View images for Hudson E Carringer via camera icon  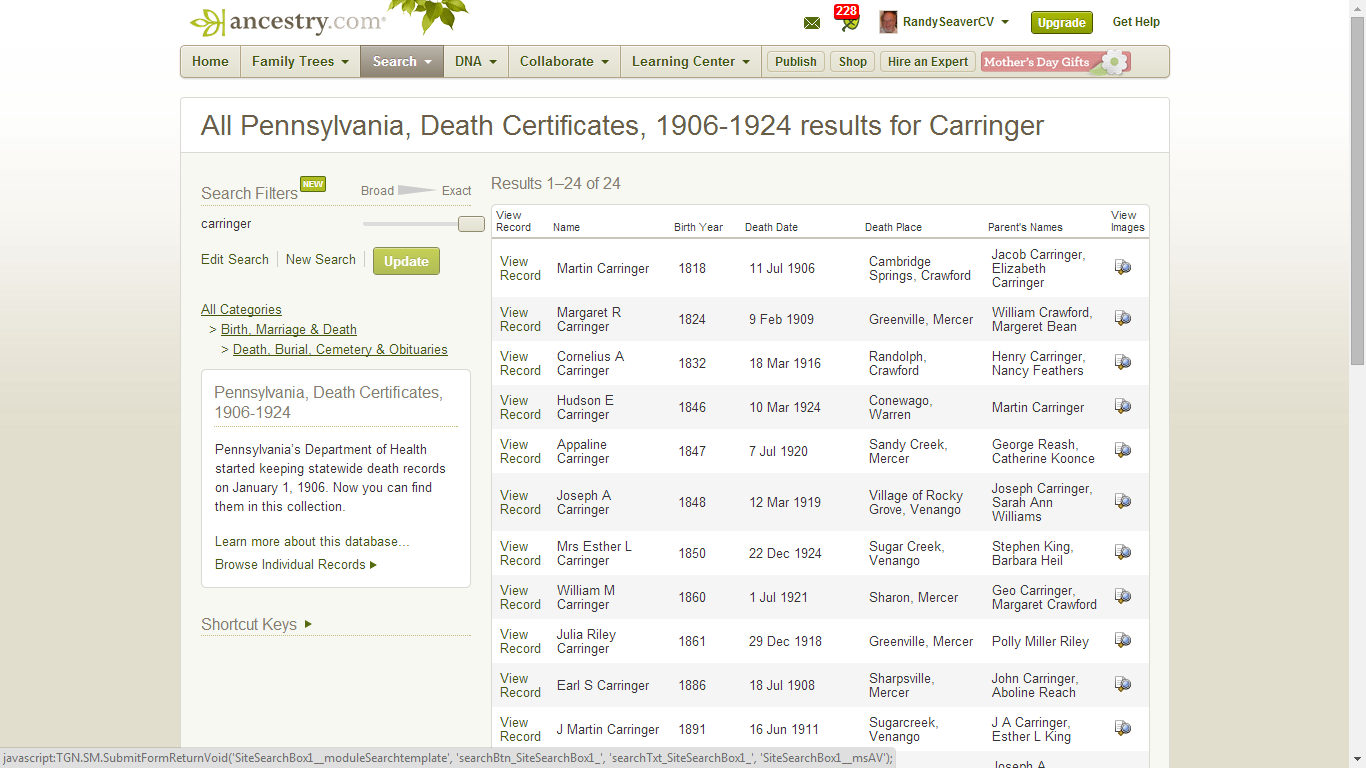1122,406
